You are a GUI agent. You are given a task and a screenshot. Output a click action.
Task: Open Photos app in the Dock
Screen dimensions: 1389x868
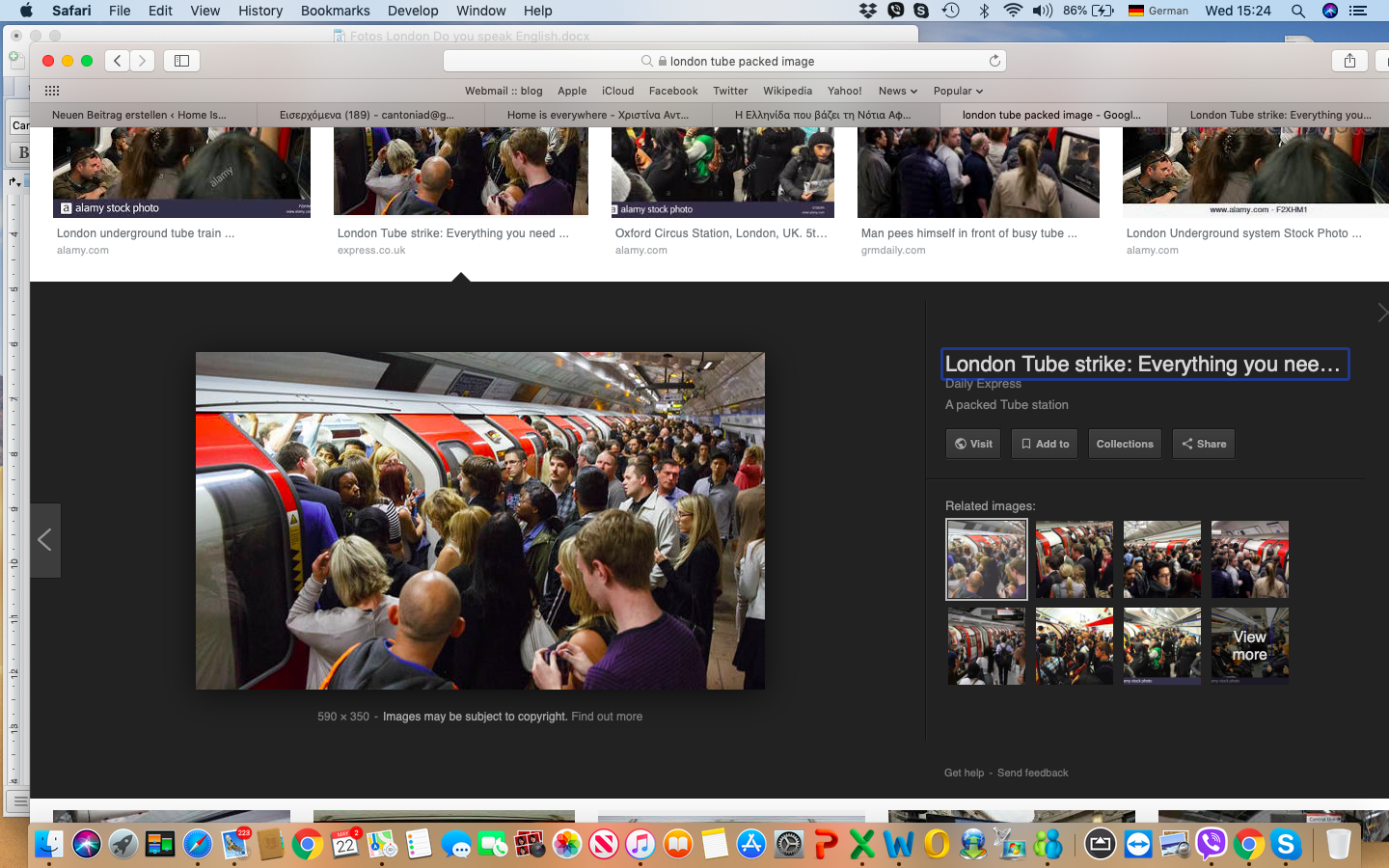[x=567, y=845]
